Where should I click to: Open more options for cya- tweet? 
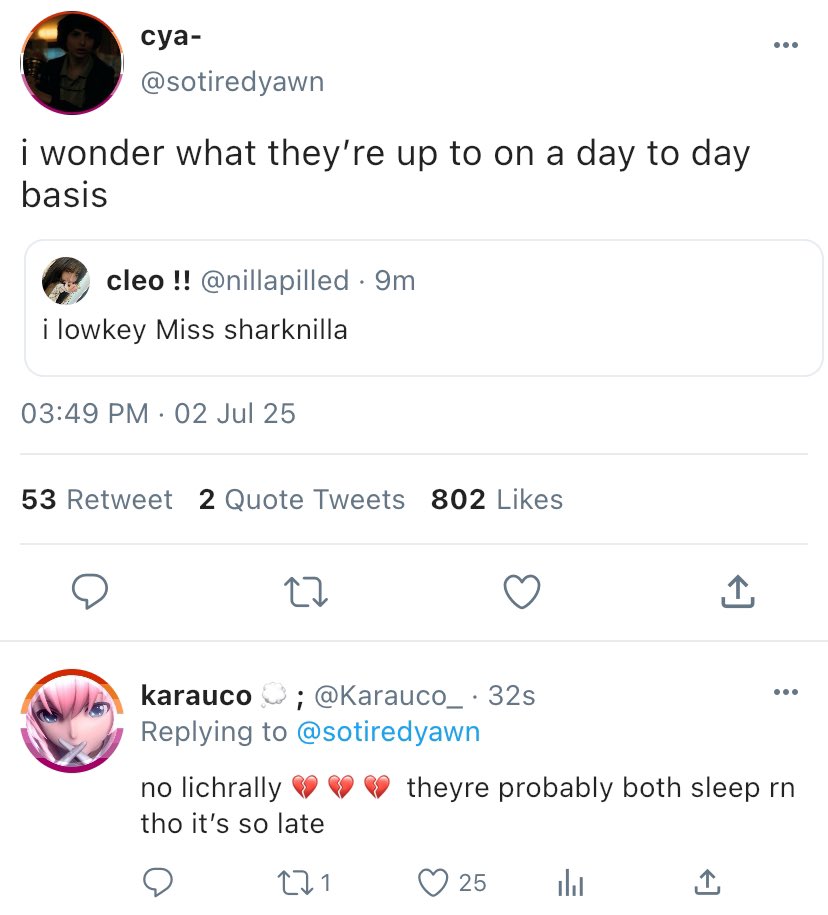point(786,45)
